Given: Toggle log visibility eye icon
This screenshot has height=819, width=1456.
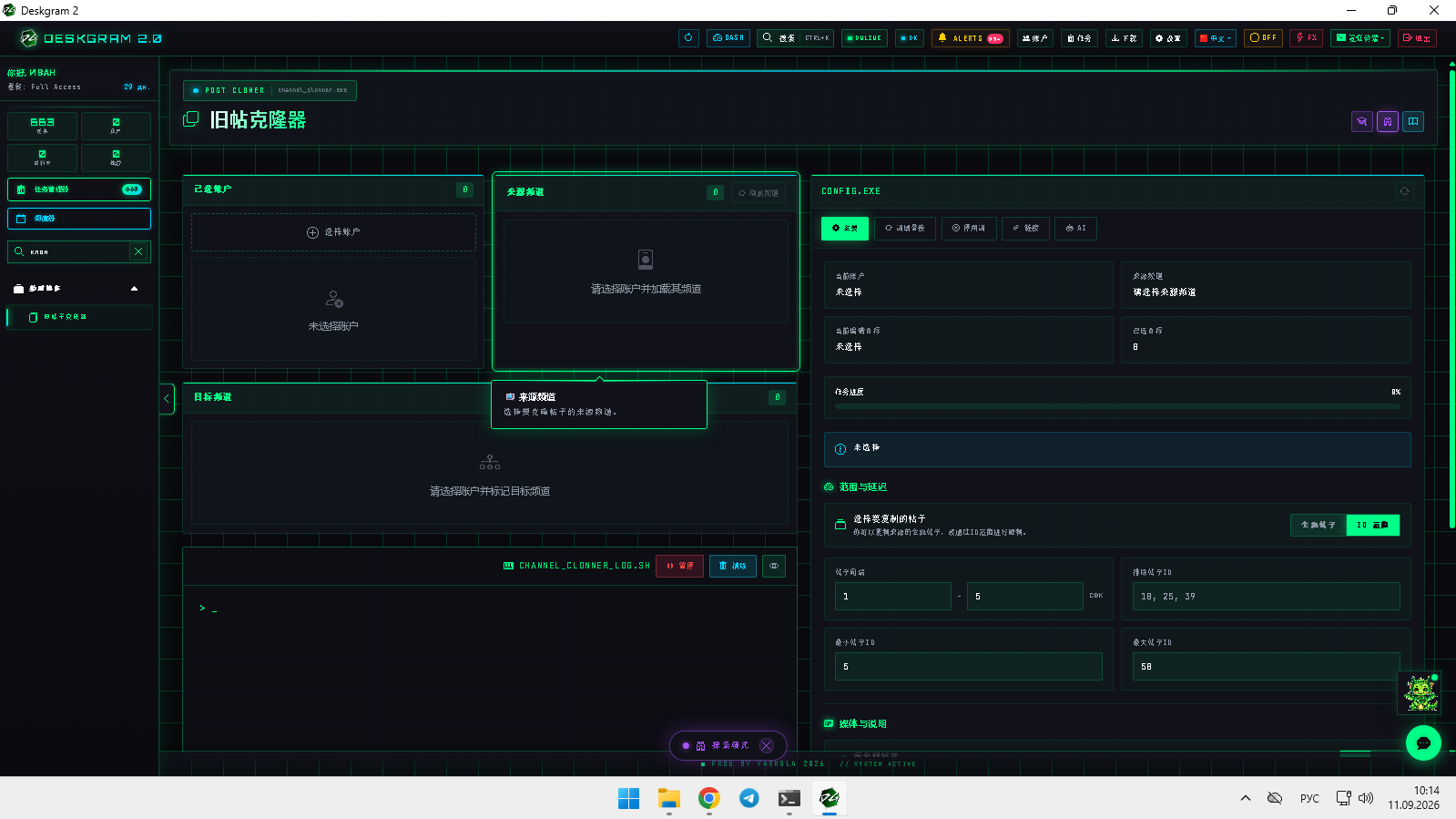Looking at the screenshot, I should pyautogui.click(x=774, y=566).
